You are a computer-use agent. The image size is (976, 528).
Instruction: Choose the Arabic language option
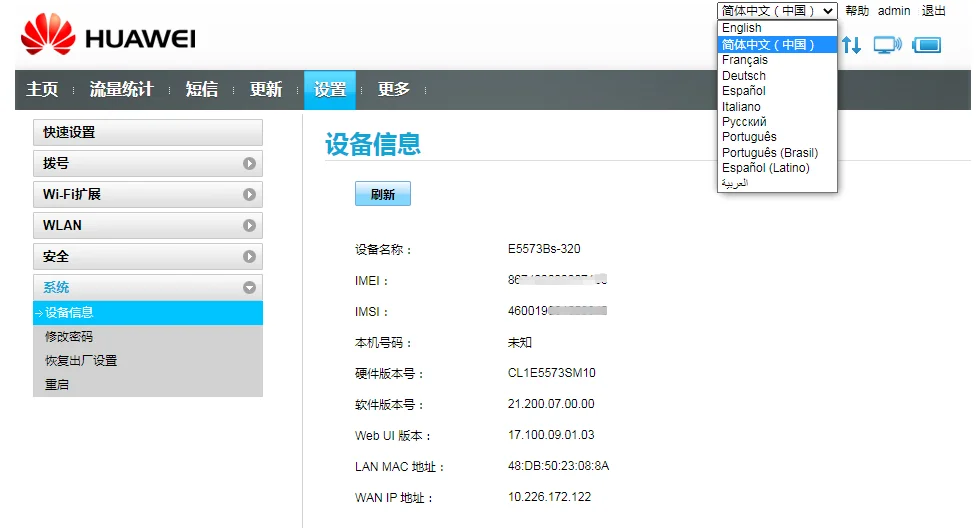pyautogui.click(x=777, y=183)
